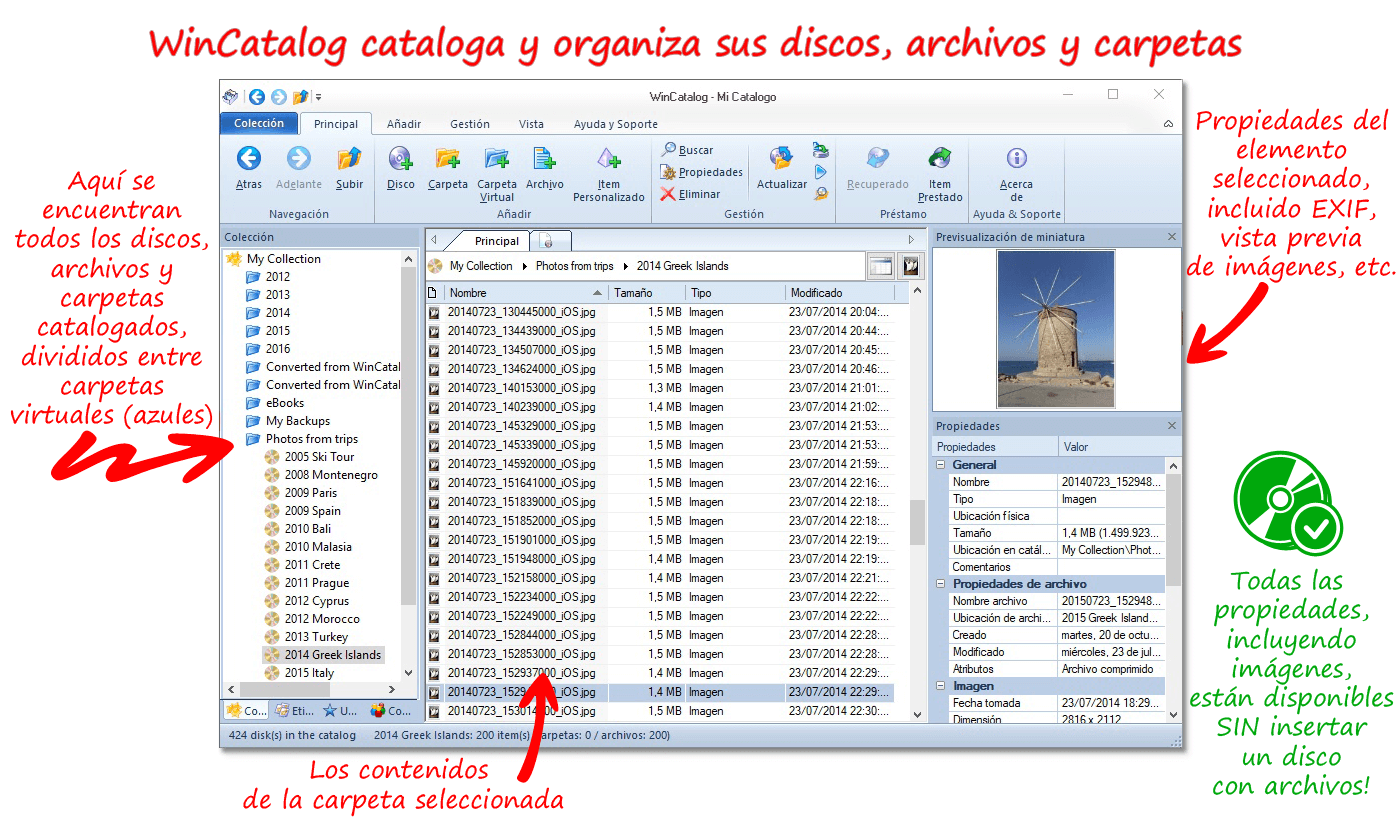The image size is (1400, 830).
Task: Switch to details list view icon
Action: (881, 266)
